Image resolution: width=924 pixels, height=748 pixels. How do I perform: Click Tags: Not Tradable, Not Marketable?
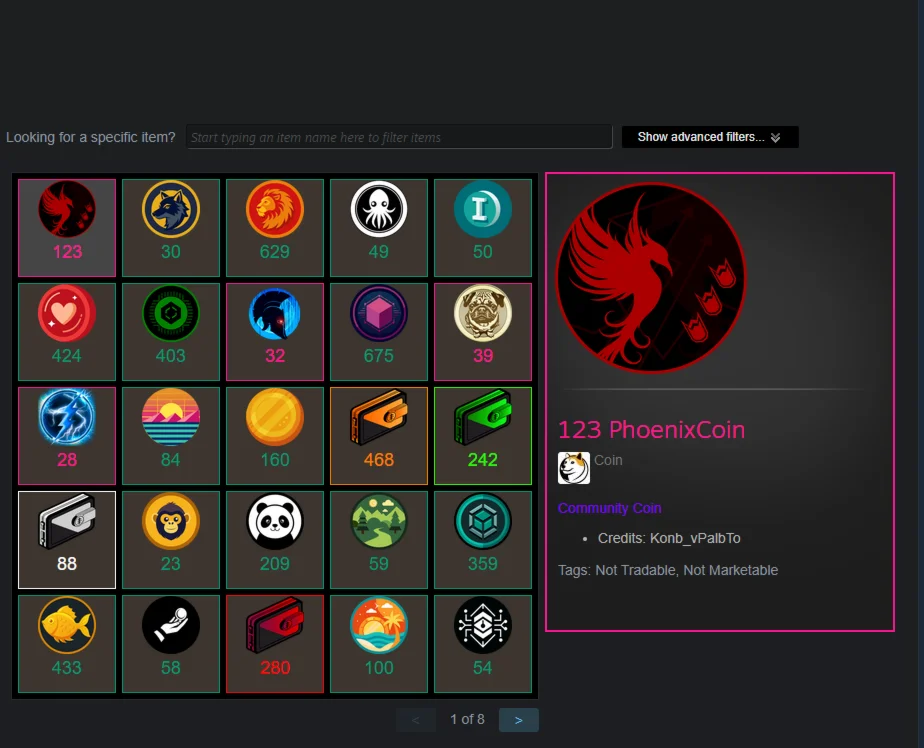pyautogui.click(x=668, y=570)
